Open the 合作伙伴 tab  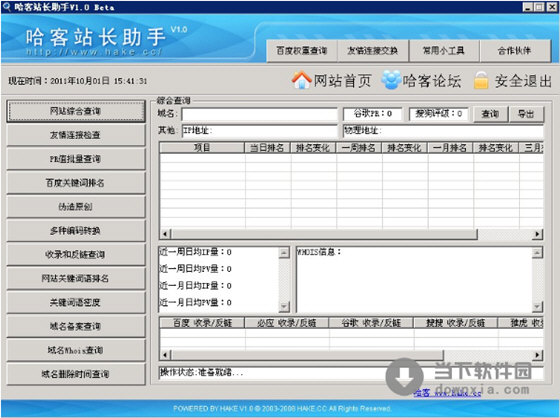(515, 51)
